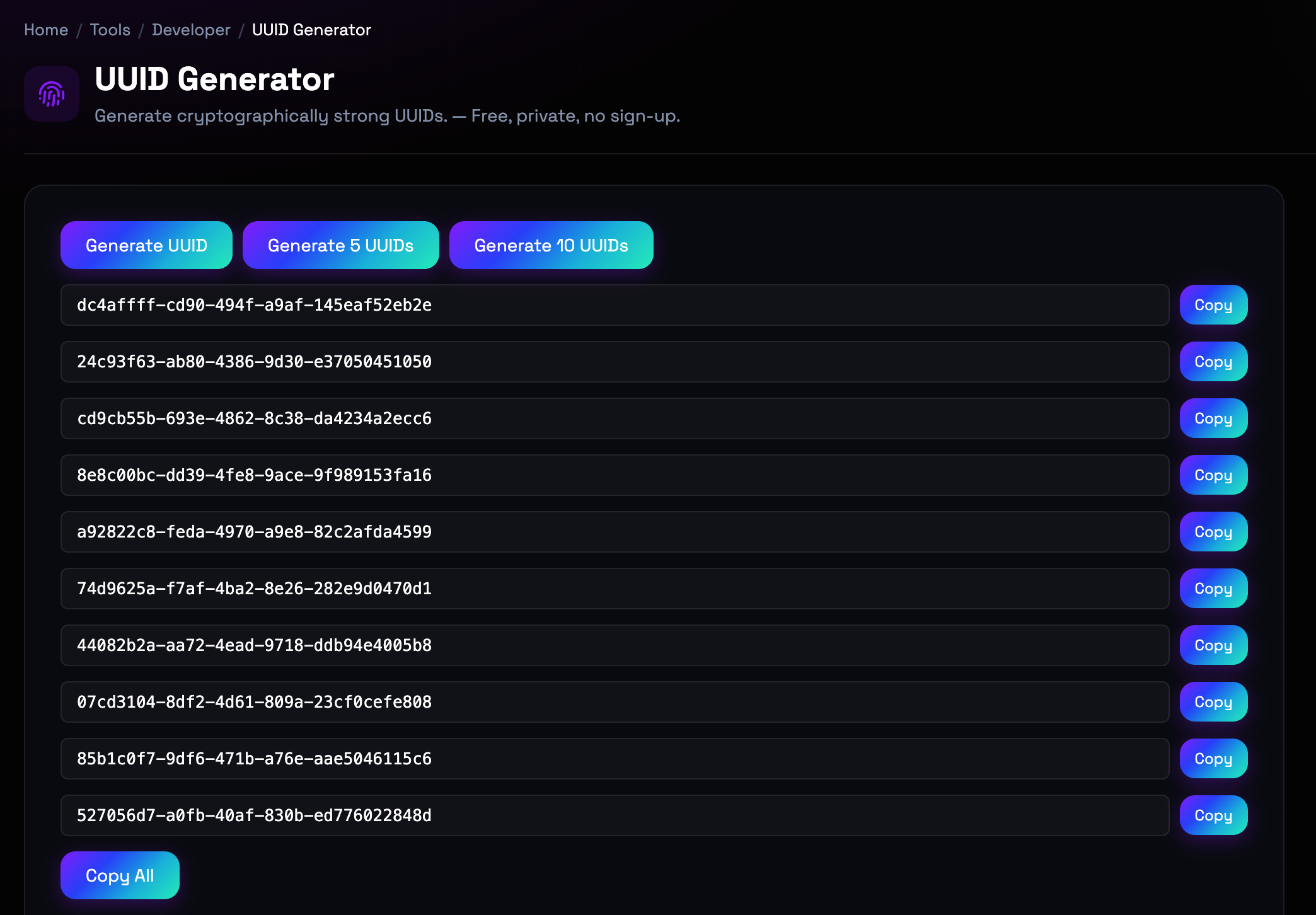Click Generate 10 UUIDs button

tap(551, 245)
